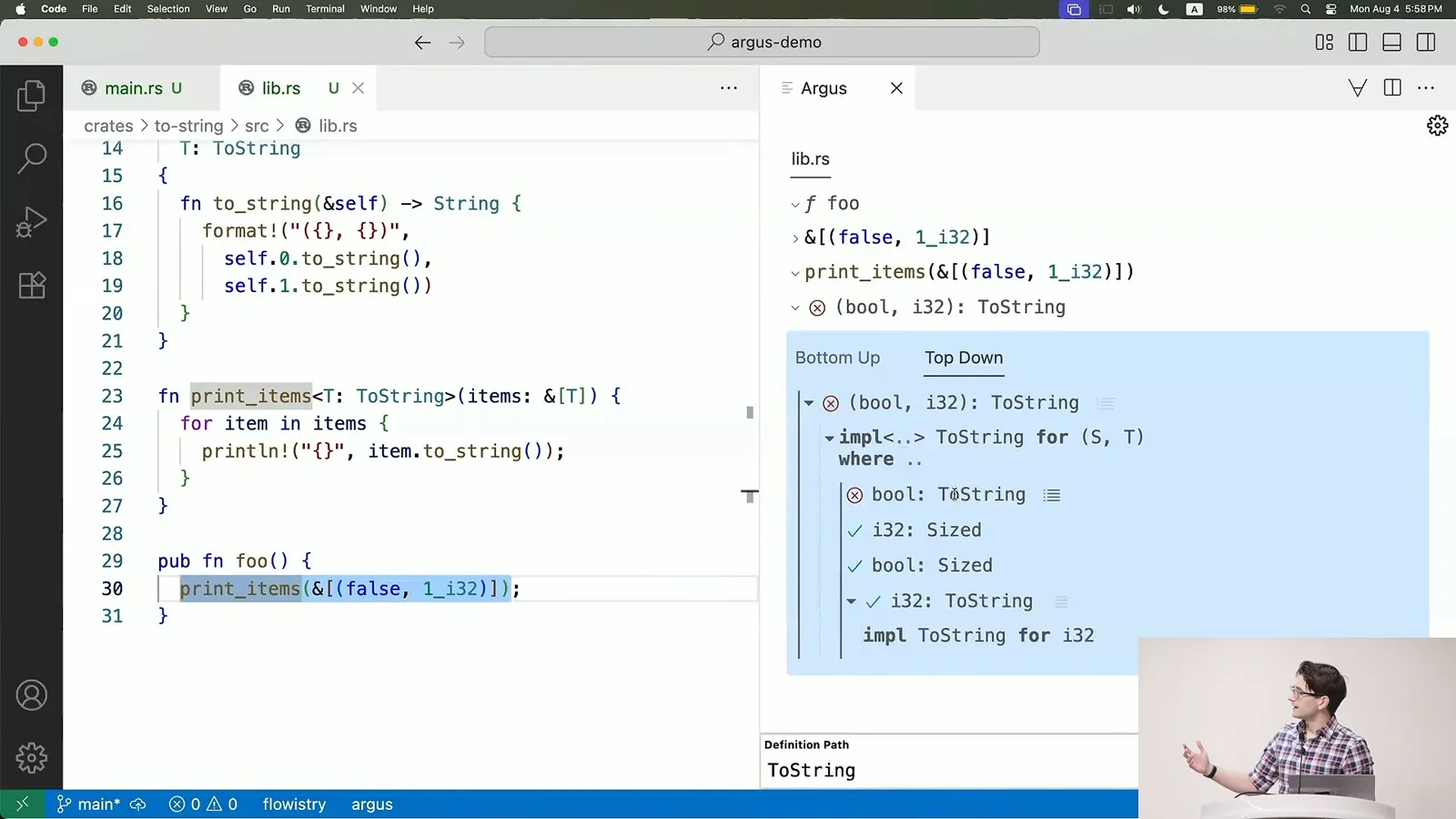Collapse the i32: ToString tree node

[x=851, y=602]
